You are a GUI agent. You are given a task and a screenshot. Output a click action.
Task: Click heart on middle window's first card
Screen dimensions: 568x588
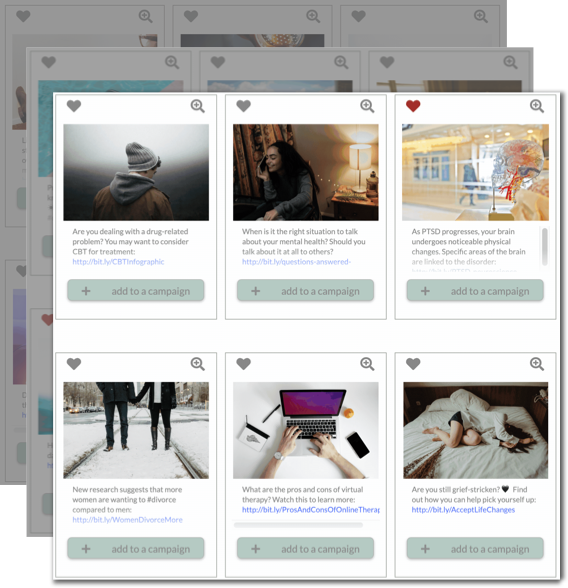[x=48, y=62]
